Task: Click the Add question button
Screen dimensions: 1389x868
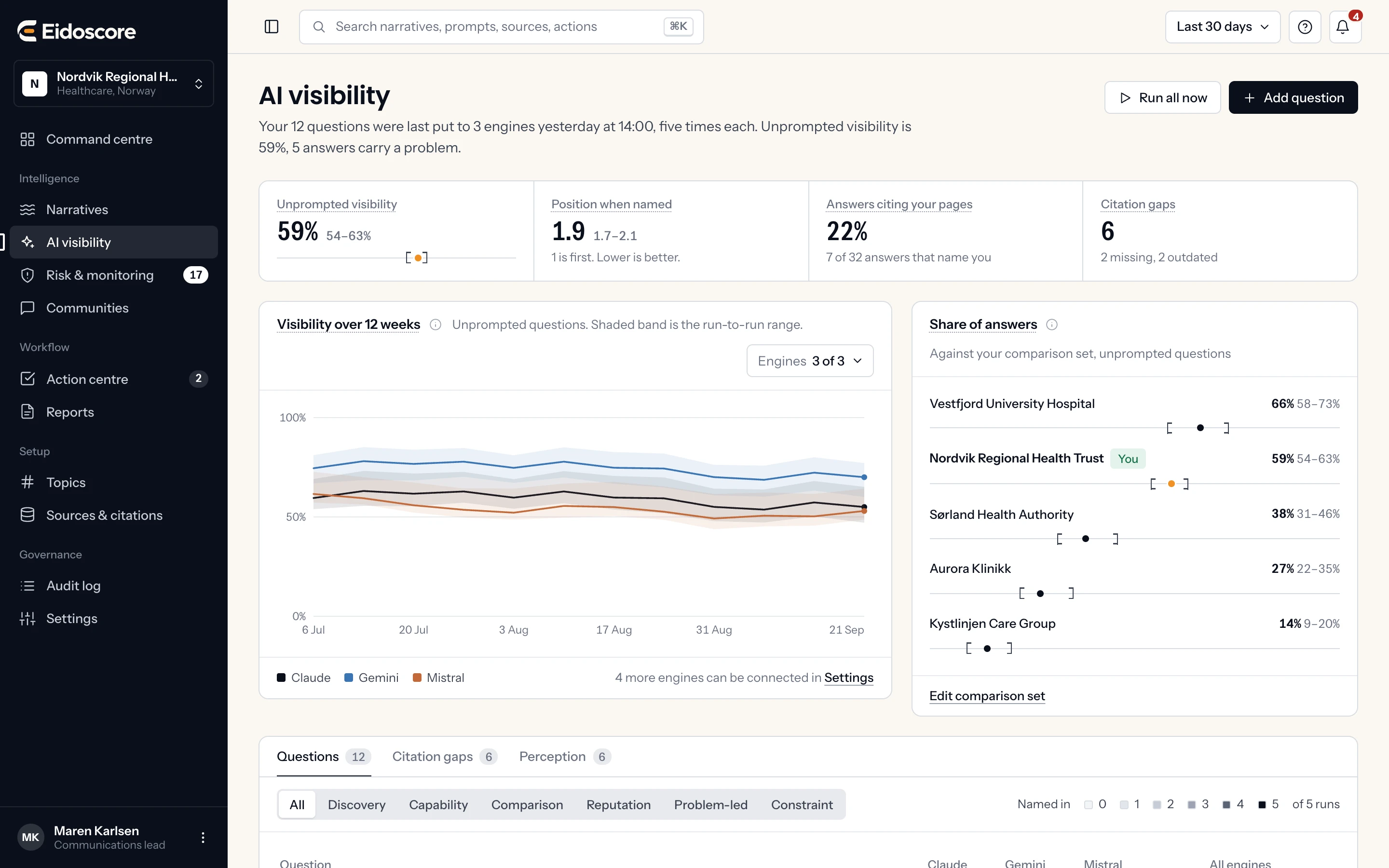Action: (1293, 97)
